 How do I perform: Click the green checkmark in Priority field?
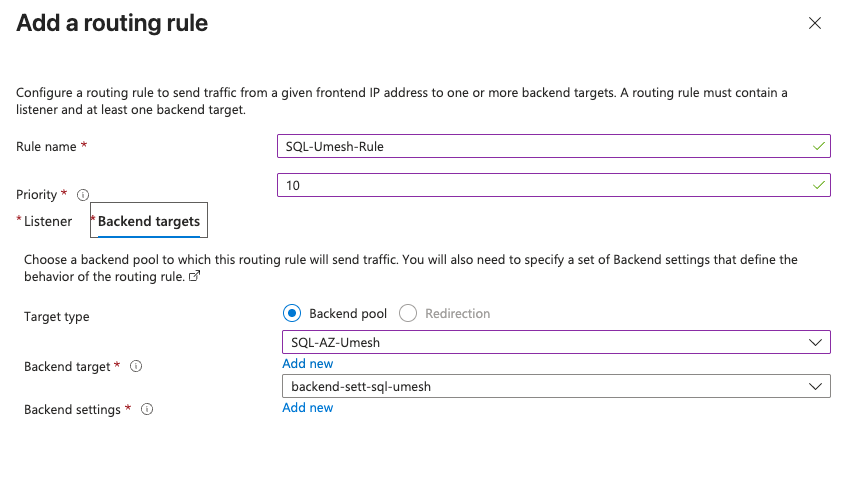click(819, 185)
